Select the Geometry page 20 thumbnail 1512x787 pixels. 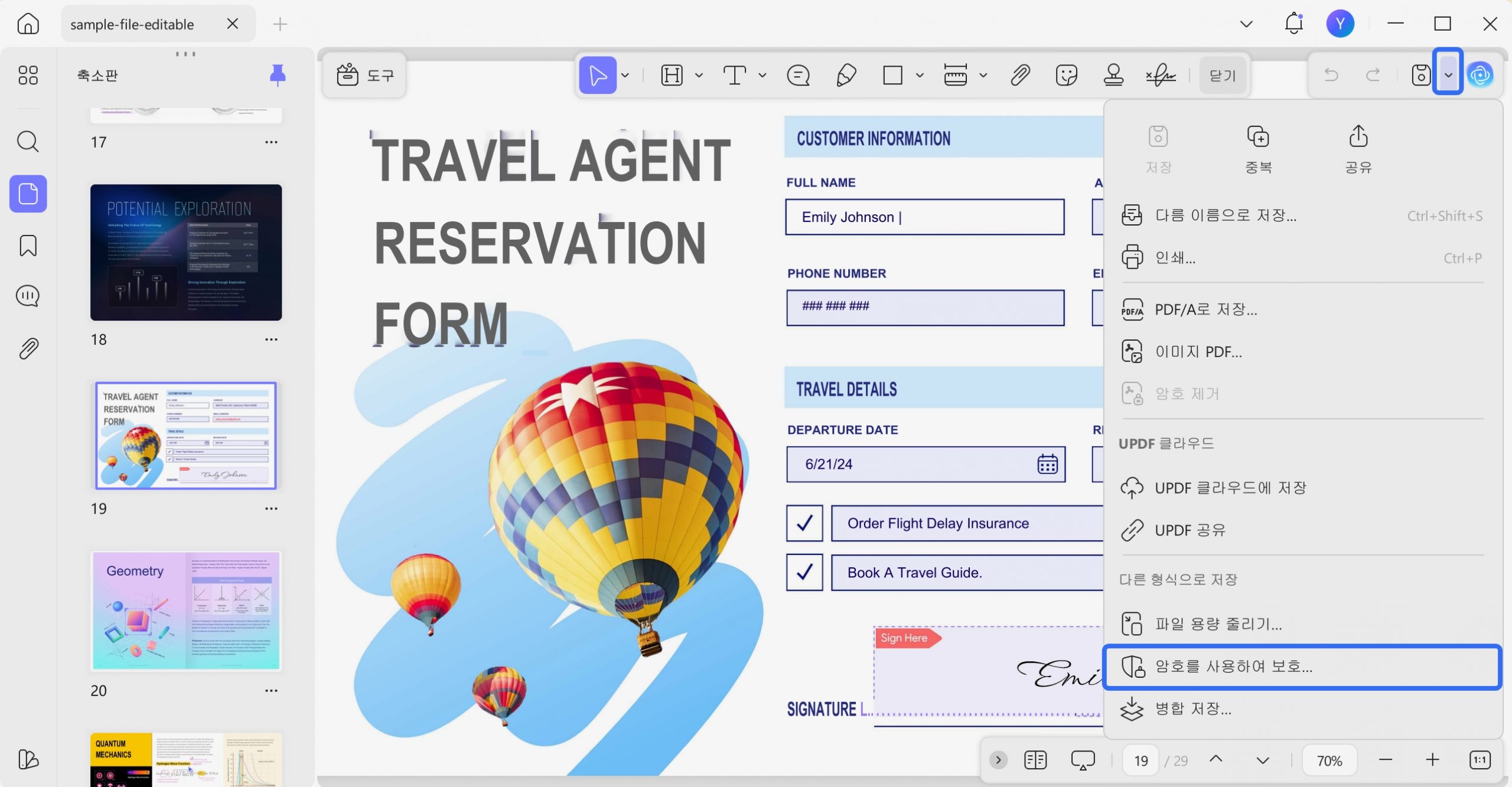[186, 611]
